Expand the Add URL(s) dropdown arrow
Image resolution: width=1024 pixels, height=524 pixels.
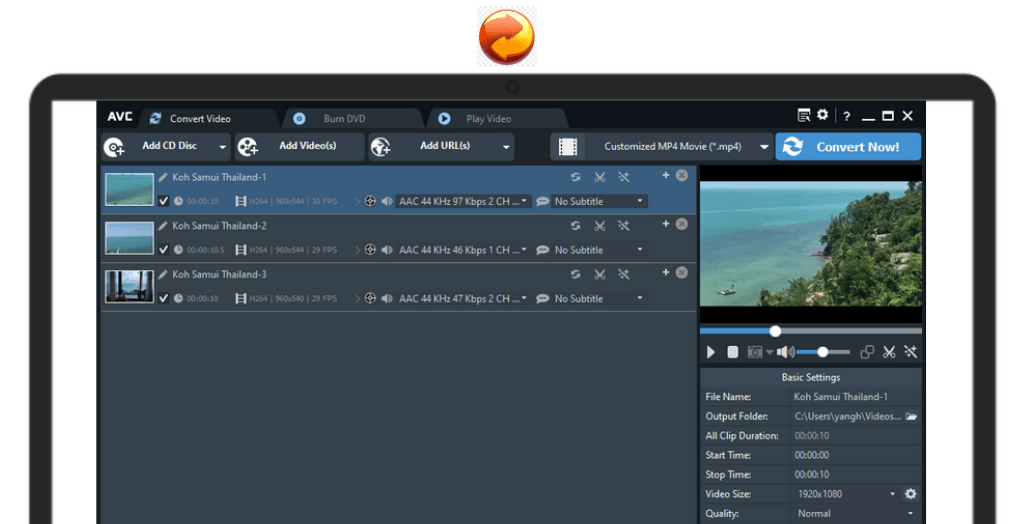(x=506, y=147)
